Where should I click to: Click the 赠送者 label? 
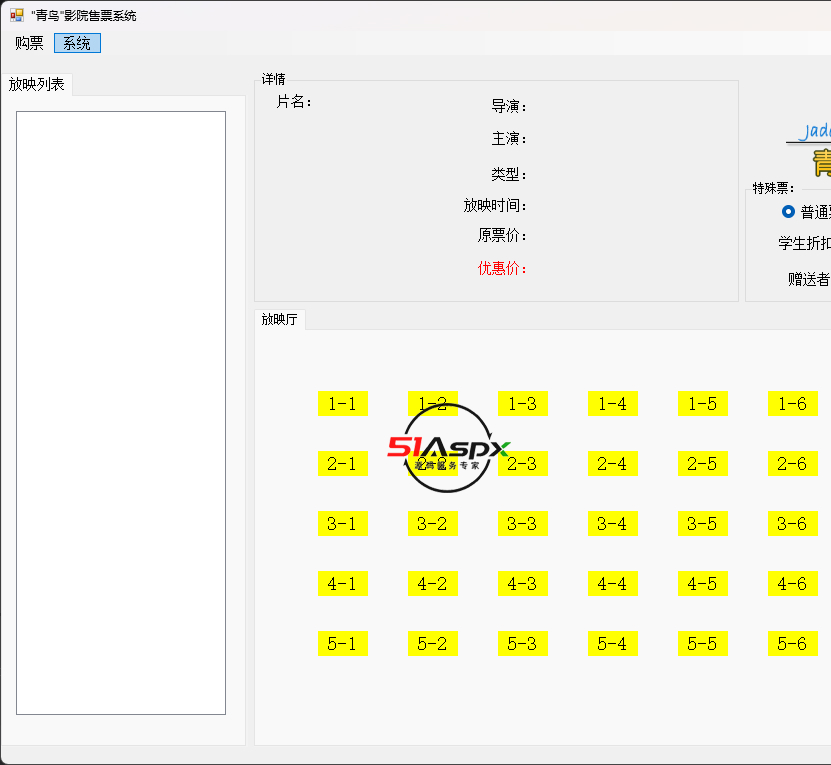tap(809, 279)
